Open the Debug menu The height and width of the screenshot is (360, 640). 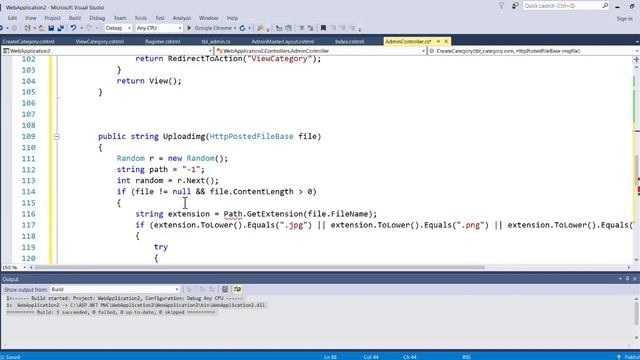pyautogui.click(x=97, y=18)
